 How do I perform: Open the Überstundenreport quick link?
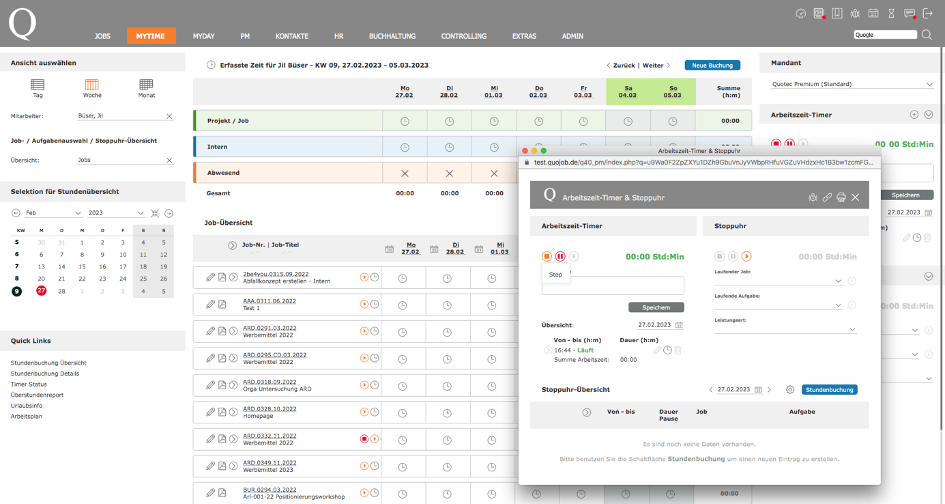[x=37, y=395]
